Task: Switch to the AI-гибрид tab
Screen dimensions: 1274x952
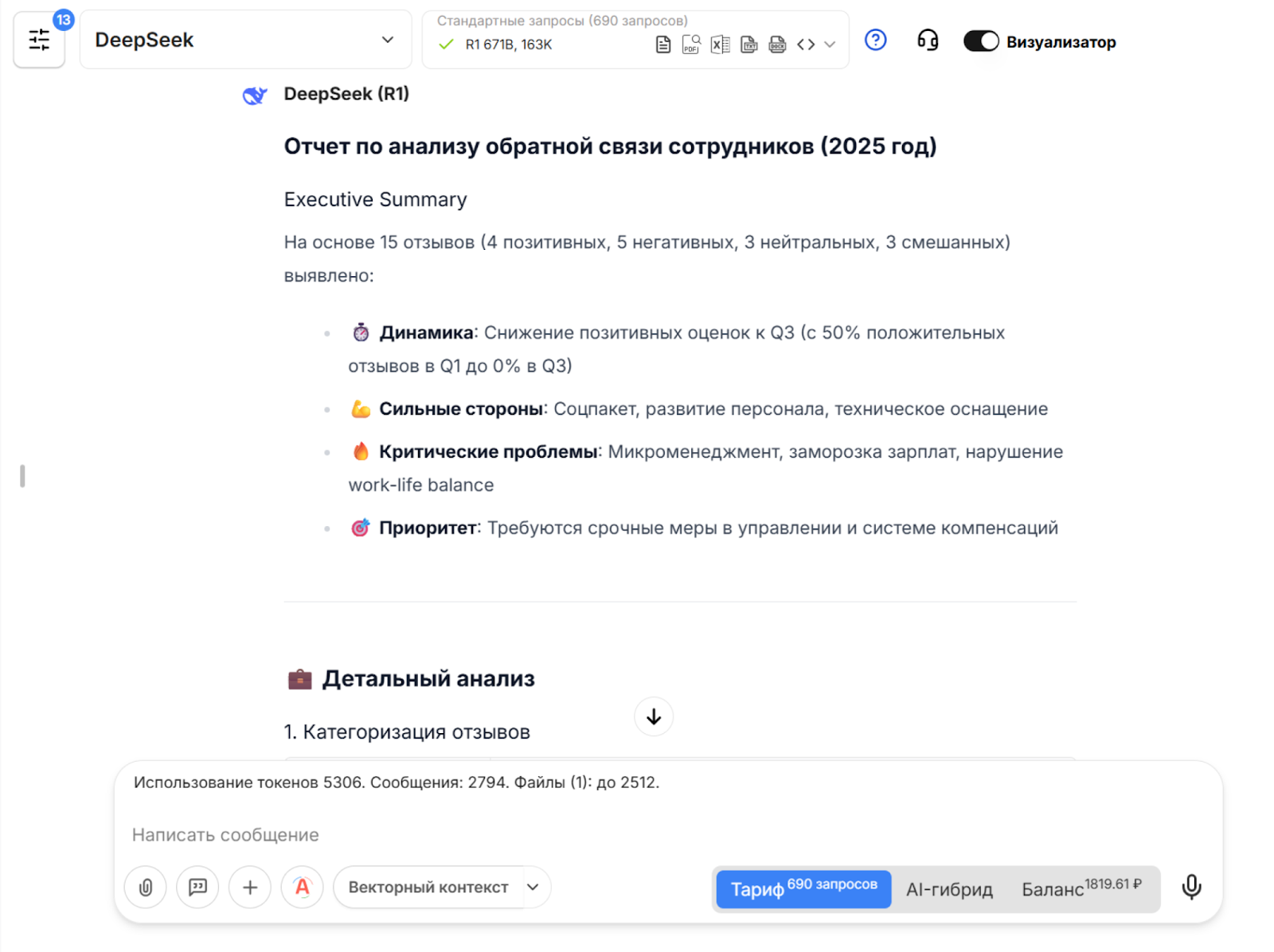Action: tap(949, 889)
